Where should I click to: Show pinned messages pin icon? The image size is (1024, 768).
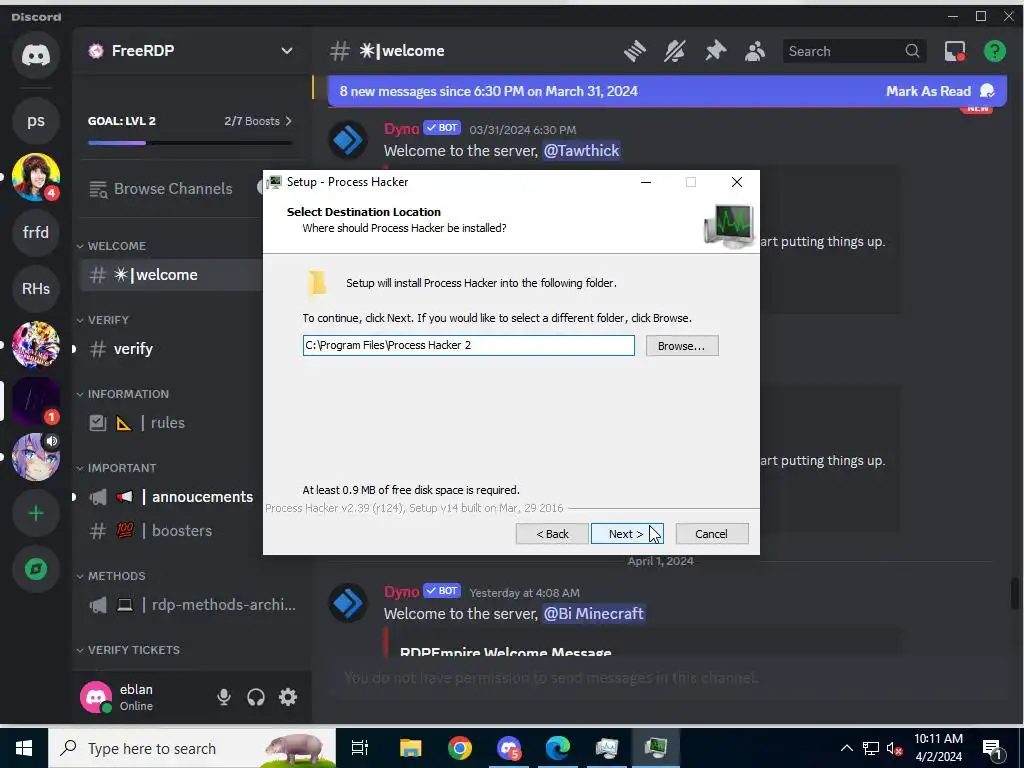coord(715,51)
